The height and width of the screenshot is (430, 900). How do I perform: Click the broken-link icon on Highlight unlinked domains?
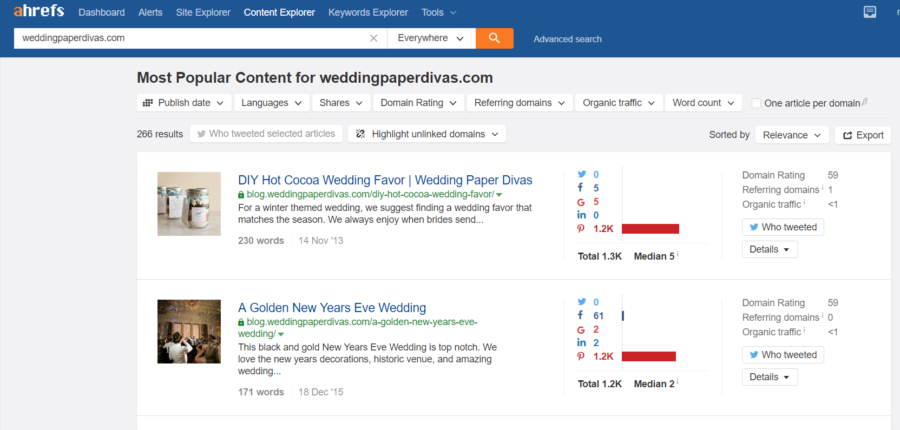pos(360,134)
